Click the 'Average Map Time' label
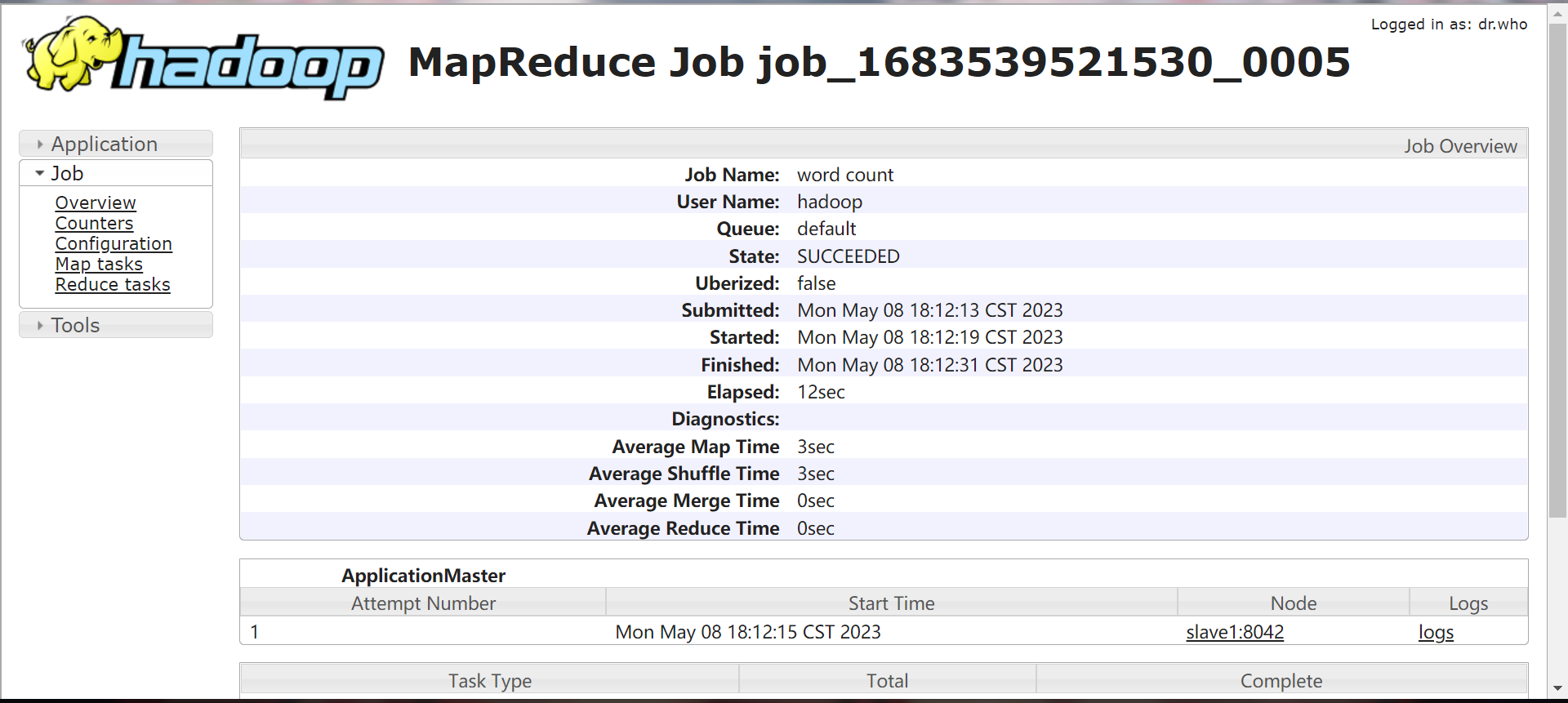The image size is (1568, 703). (696, 447)
